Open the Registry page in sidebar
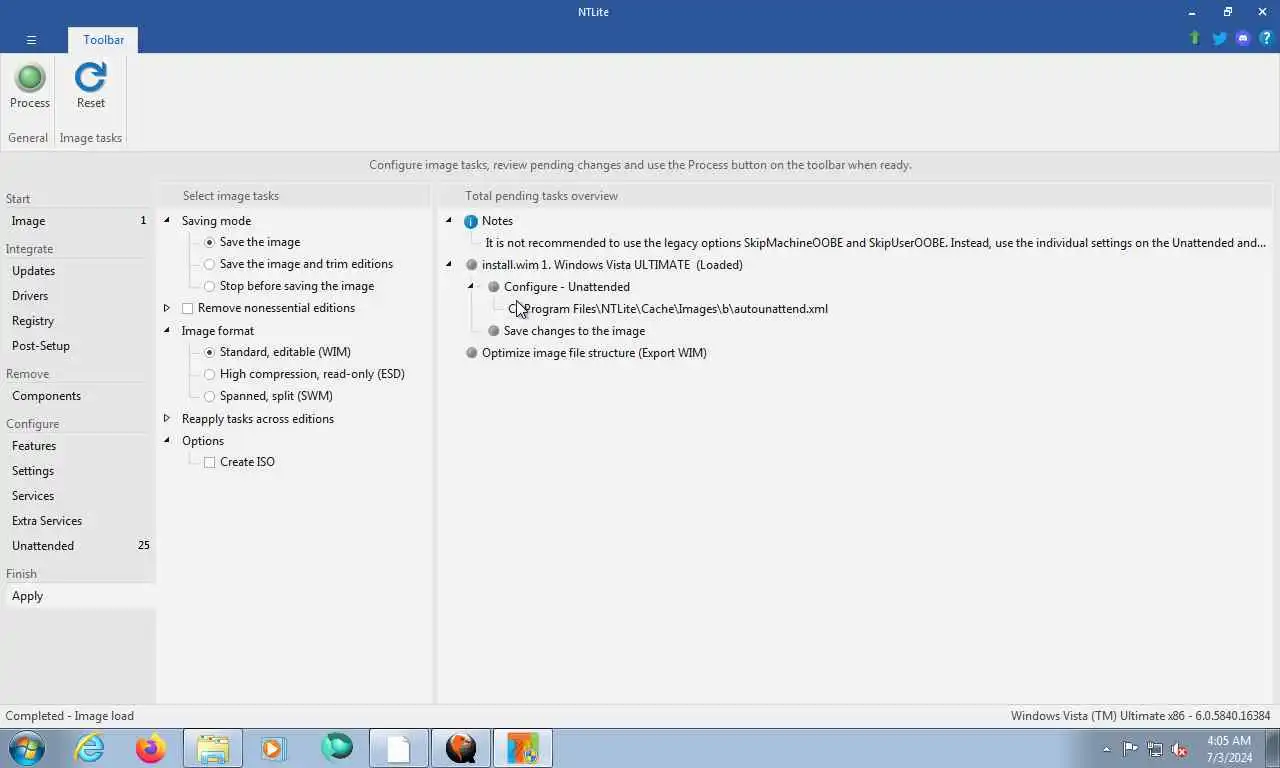 point(78,321)
